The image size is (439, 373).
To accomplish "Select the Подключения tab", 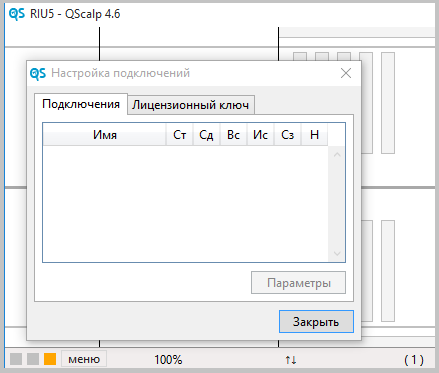I will (x=81, y=104).
